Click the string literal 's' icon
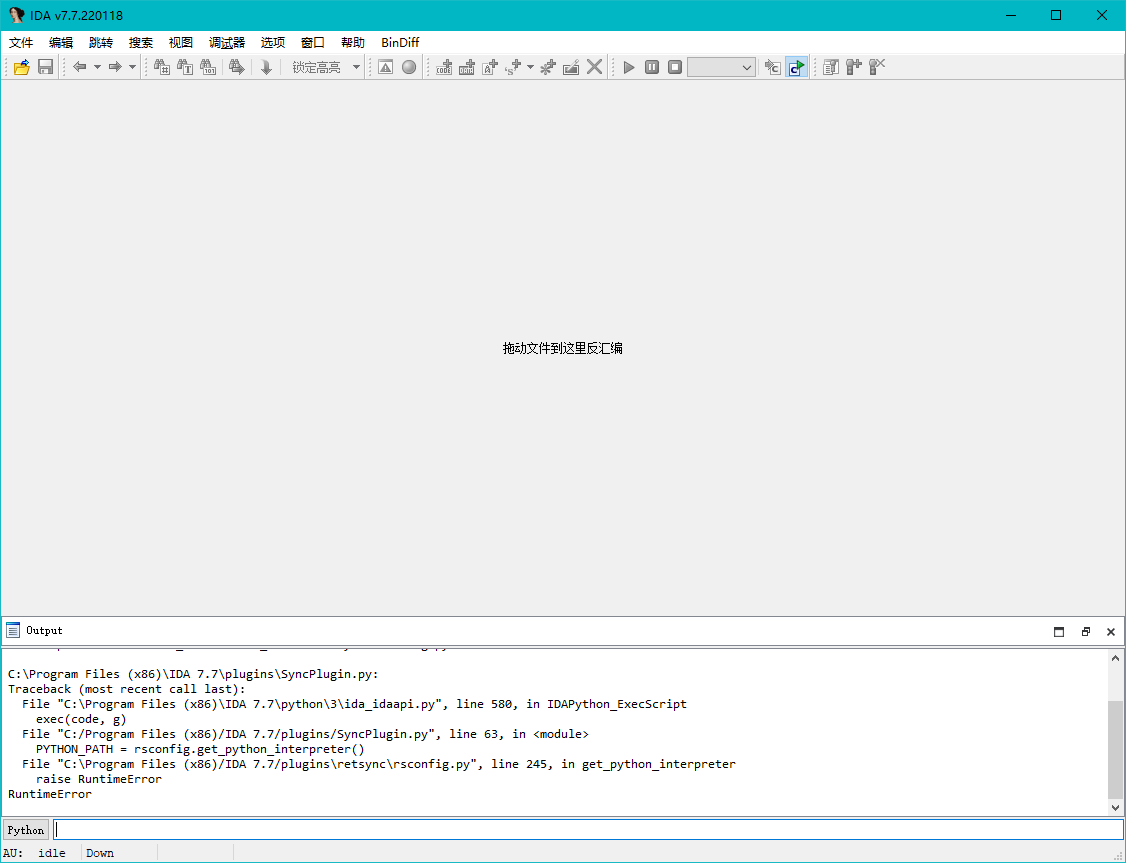The width and height of the screenshot is (1126, 863). coord(513,67)
